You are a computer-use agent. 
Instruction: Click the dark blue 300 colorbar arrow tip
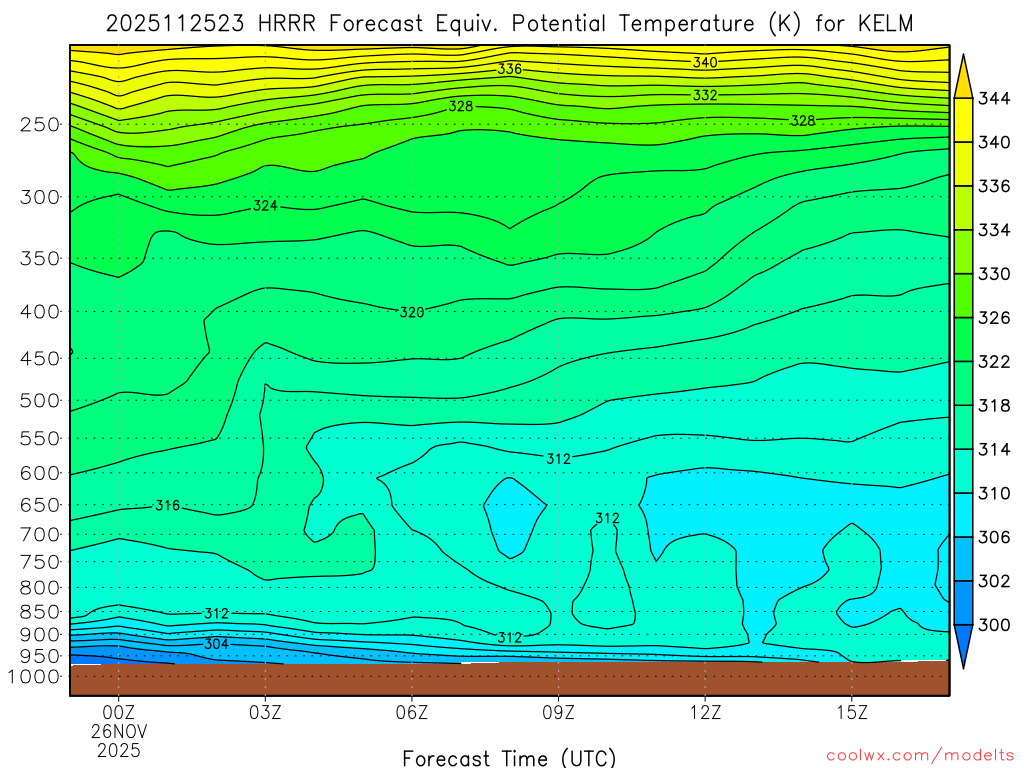coord(963,647)
